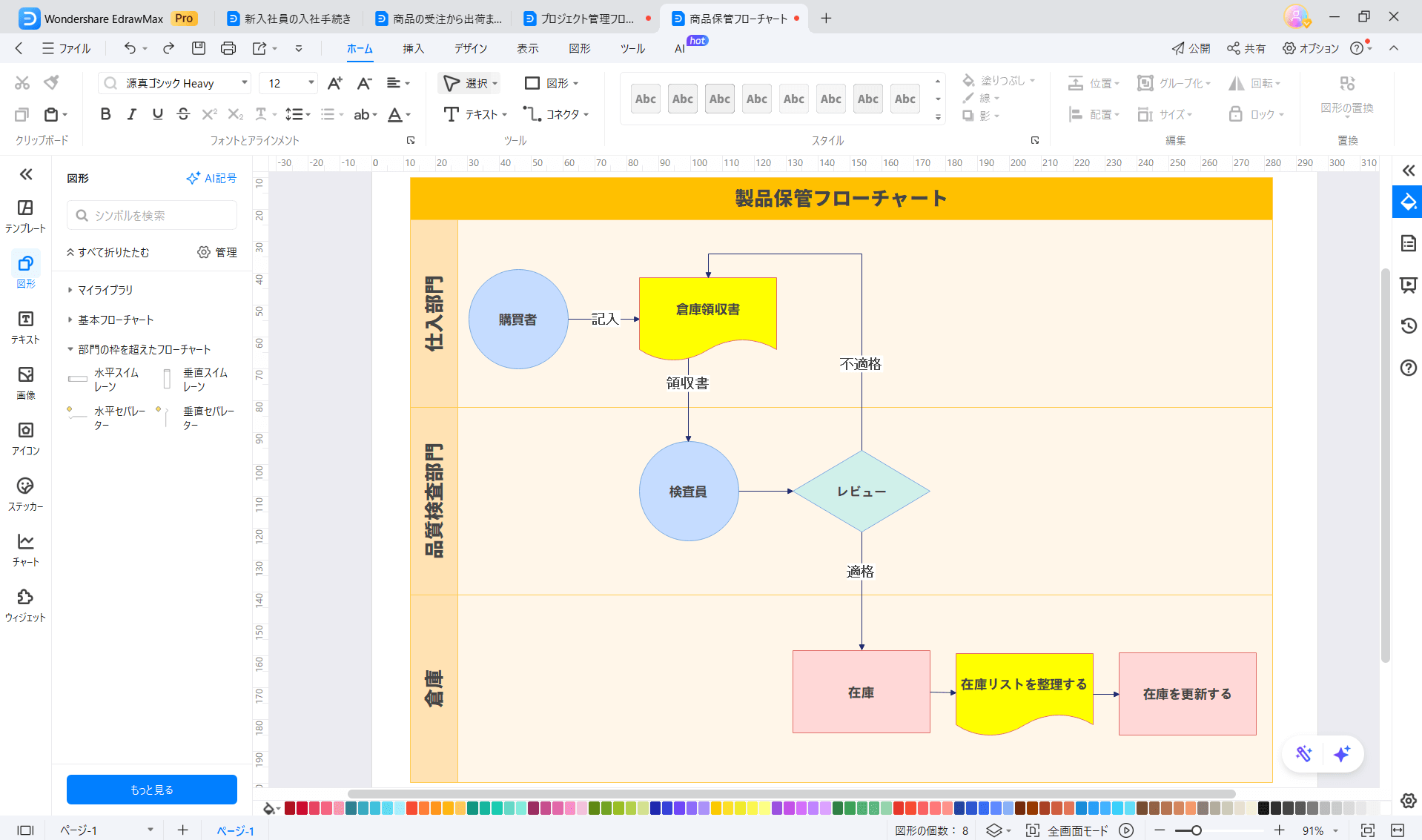Toggle Italic formatting
The image size is (1422, 840).
131,114
